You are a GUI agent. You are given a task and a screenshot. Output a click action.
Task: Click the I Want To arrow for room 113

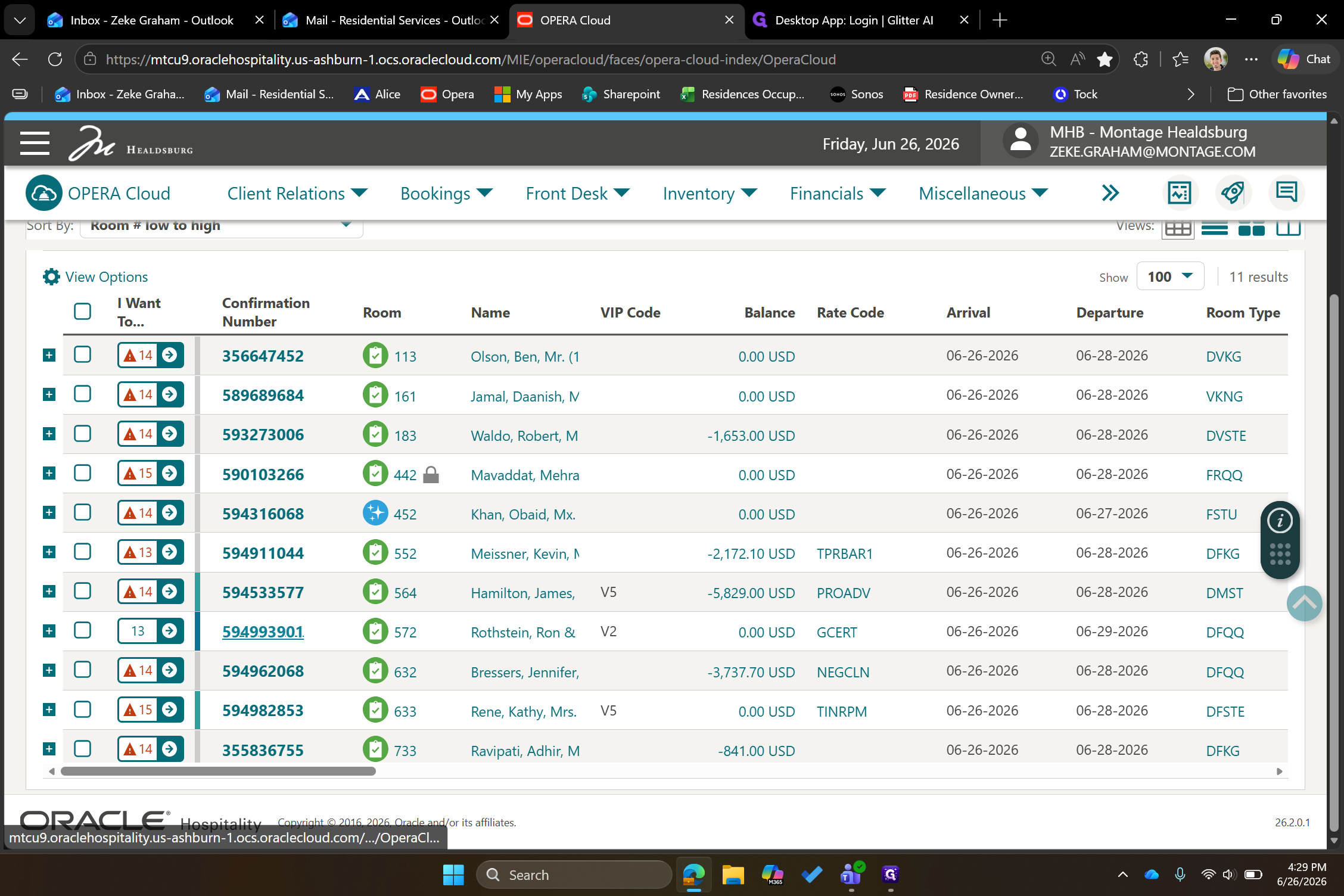coord(170,355)
